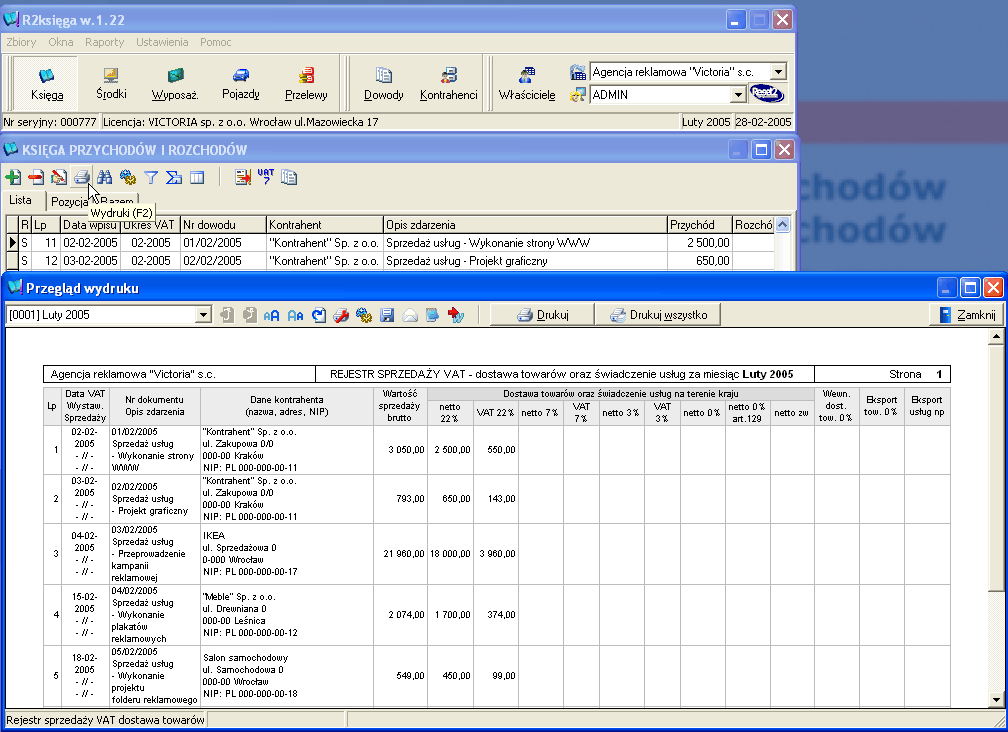Click the copy documents icon in Księga toolbar

pyautogui.click(x=289, y=177)
